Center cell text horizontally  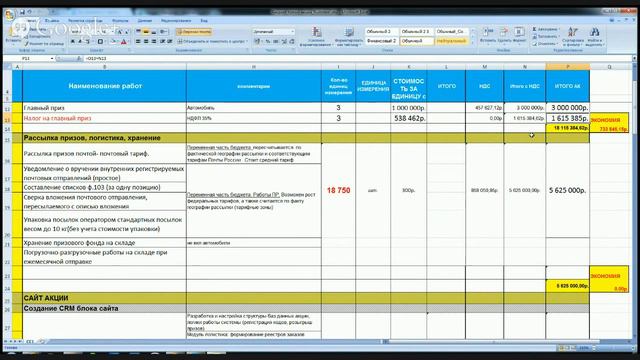[x=146, y=41]
